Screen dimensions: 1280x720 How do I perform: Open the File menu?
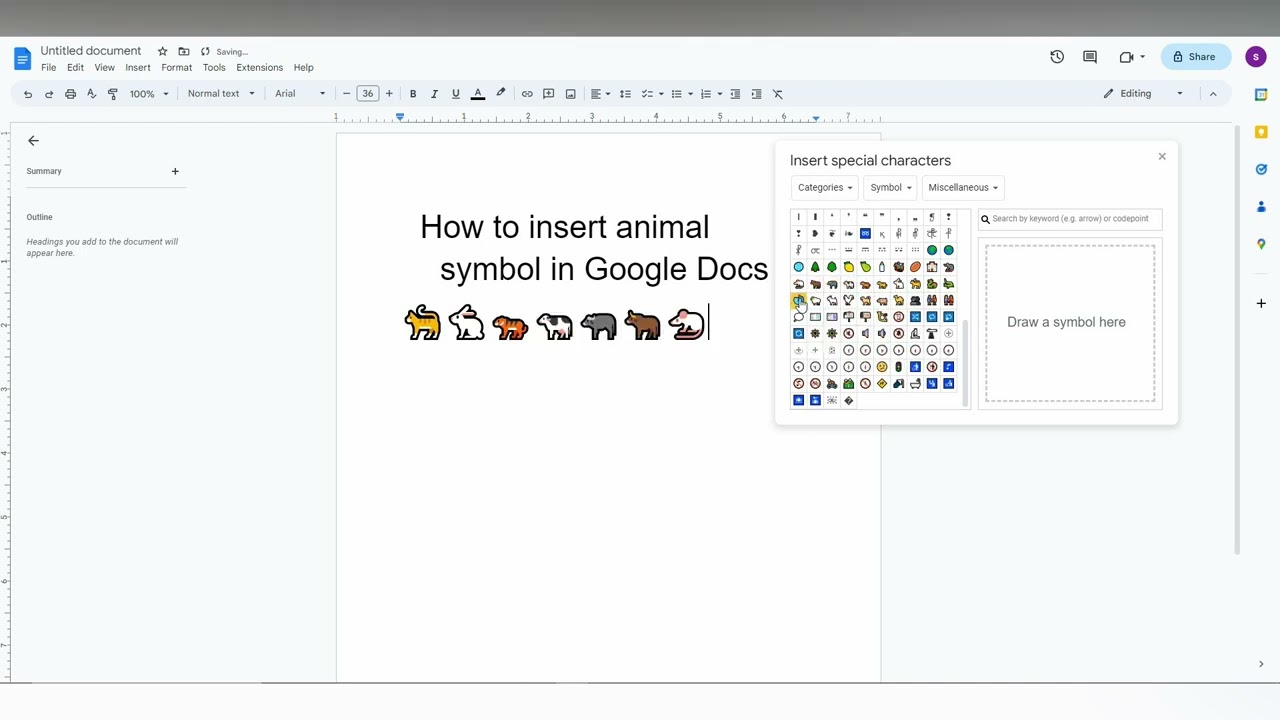48,68
